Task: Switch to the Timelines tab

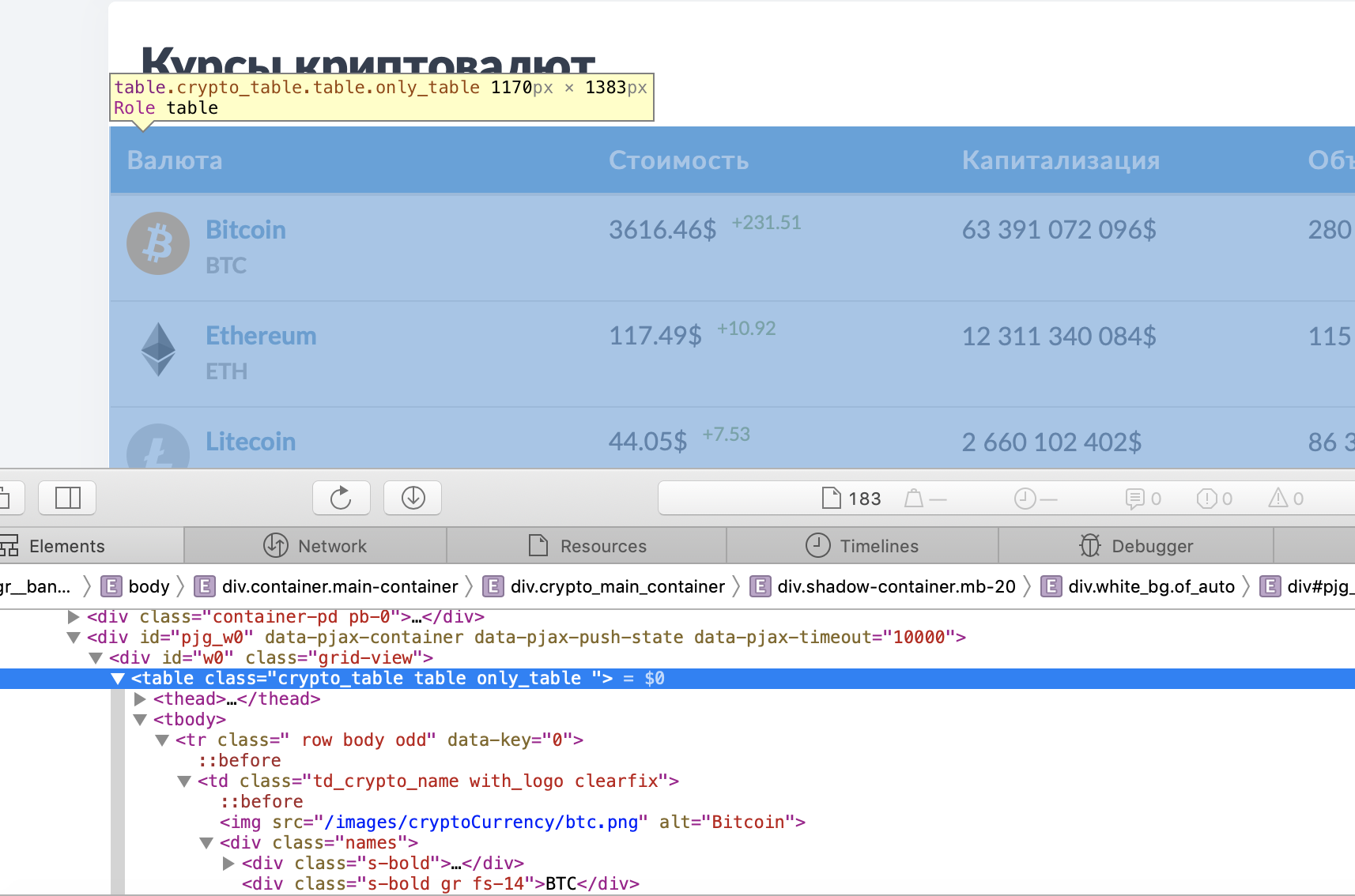Action: pyautogui.click(x=862, y=546)
